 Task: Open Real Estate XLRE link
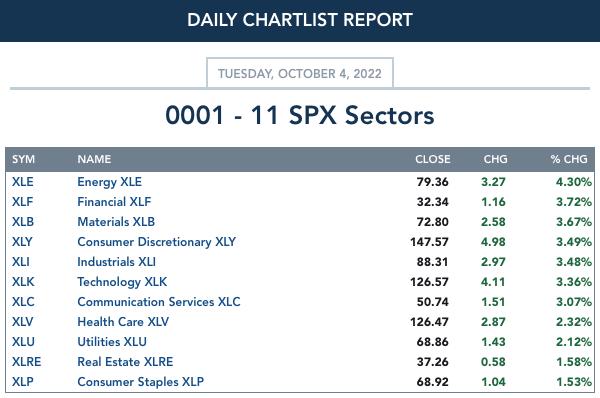pyautogui.click(x=125, y=362)
